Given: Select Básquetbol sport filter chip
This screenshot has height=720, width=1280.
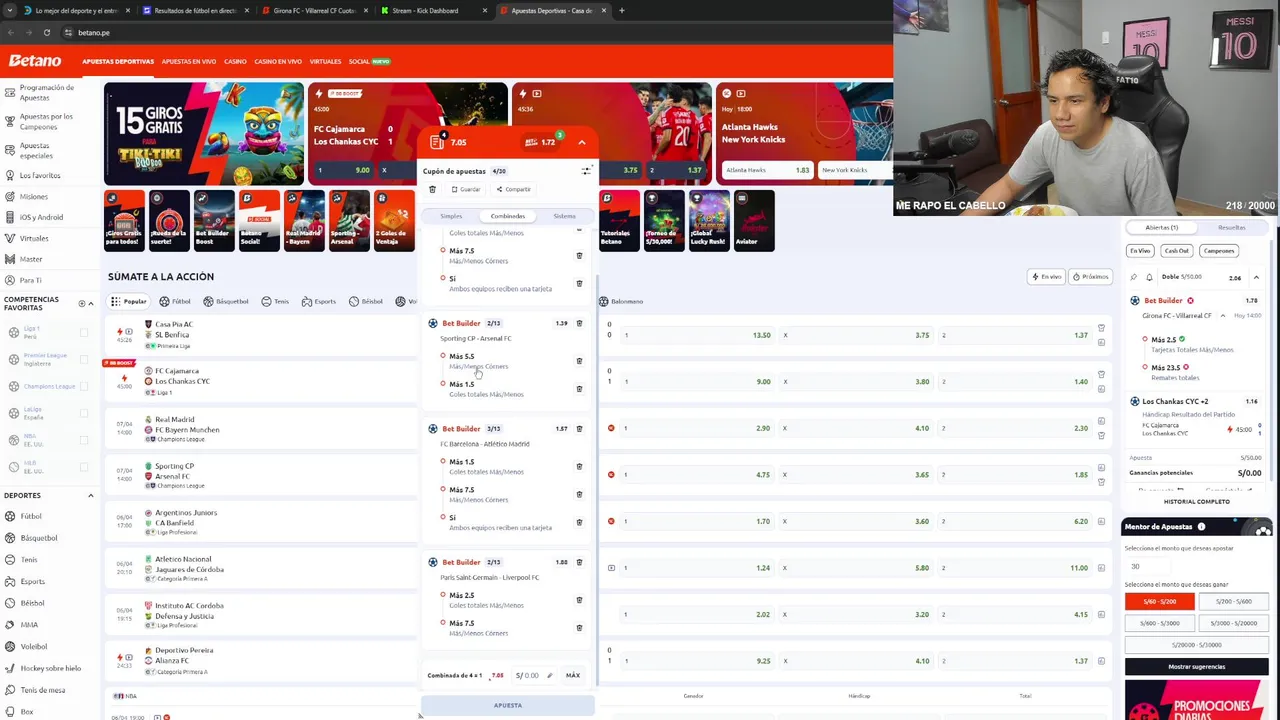Looking at the screenshot, I should pyautogui.click(x=226, y=301).
